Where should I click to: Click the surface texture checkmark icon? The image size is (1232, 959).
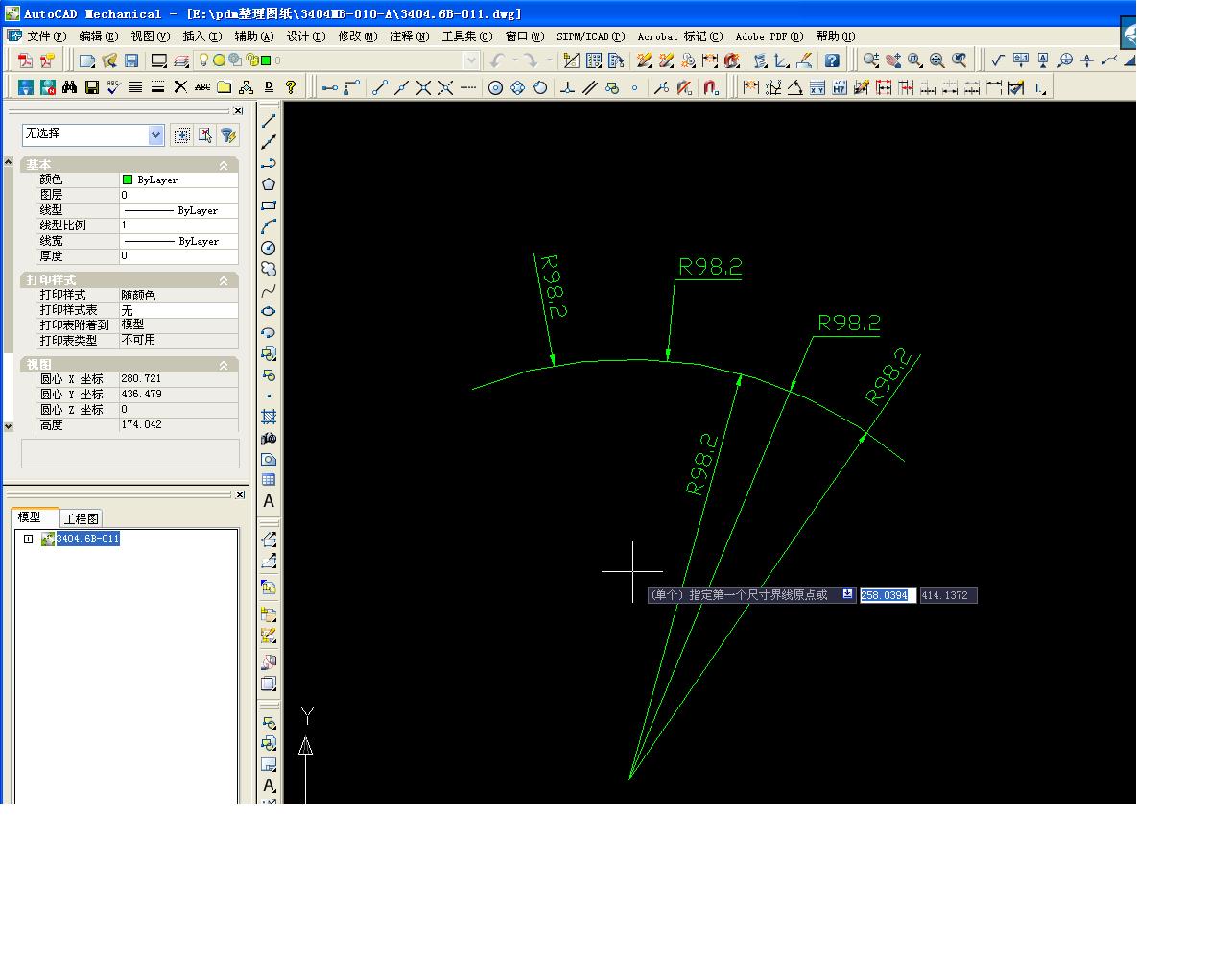(x=998, y=60)
